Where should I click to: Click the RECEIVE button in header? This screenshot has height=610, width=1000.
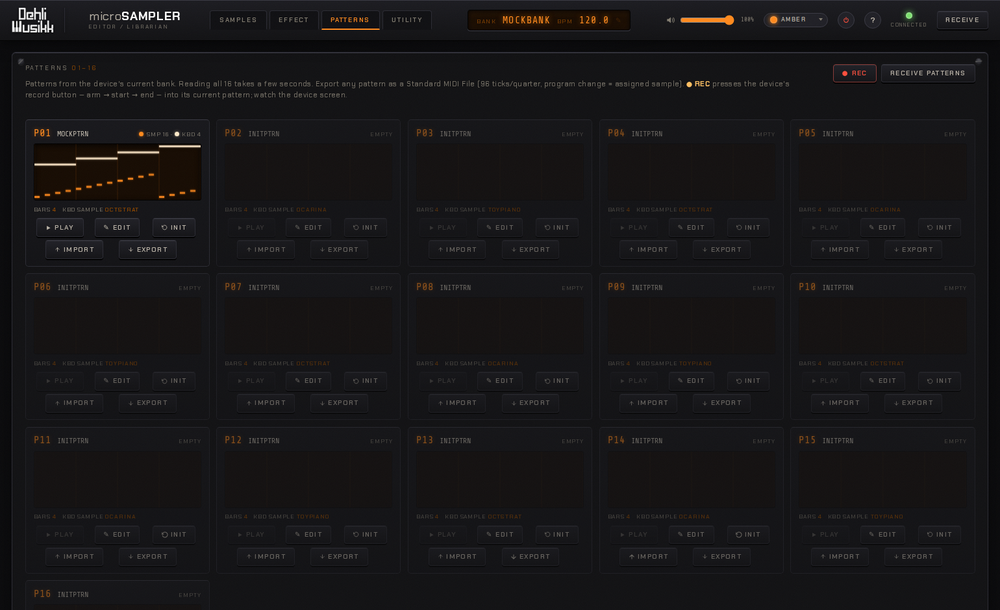point(962,20)
